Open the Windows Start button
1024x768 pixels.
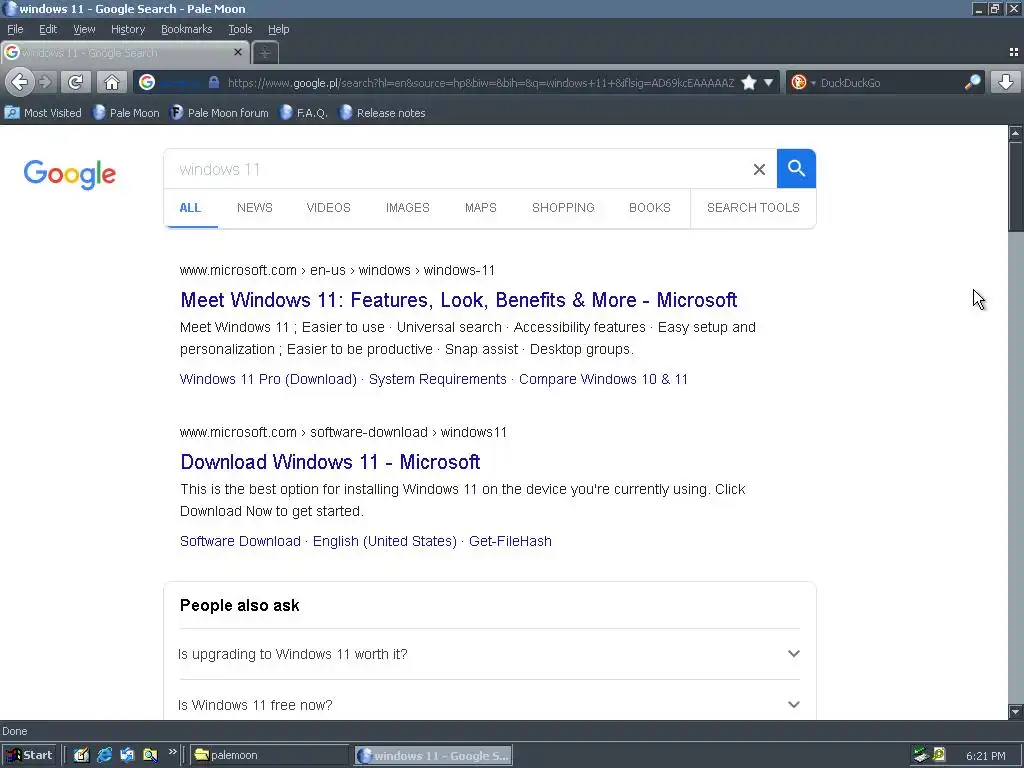click(30, 756)
